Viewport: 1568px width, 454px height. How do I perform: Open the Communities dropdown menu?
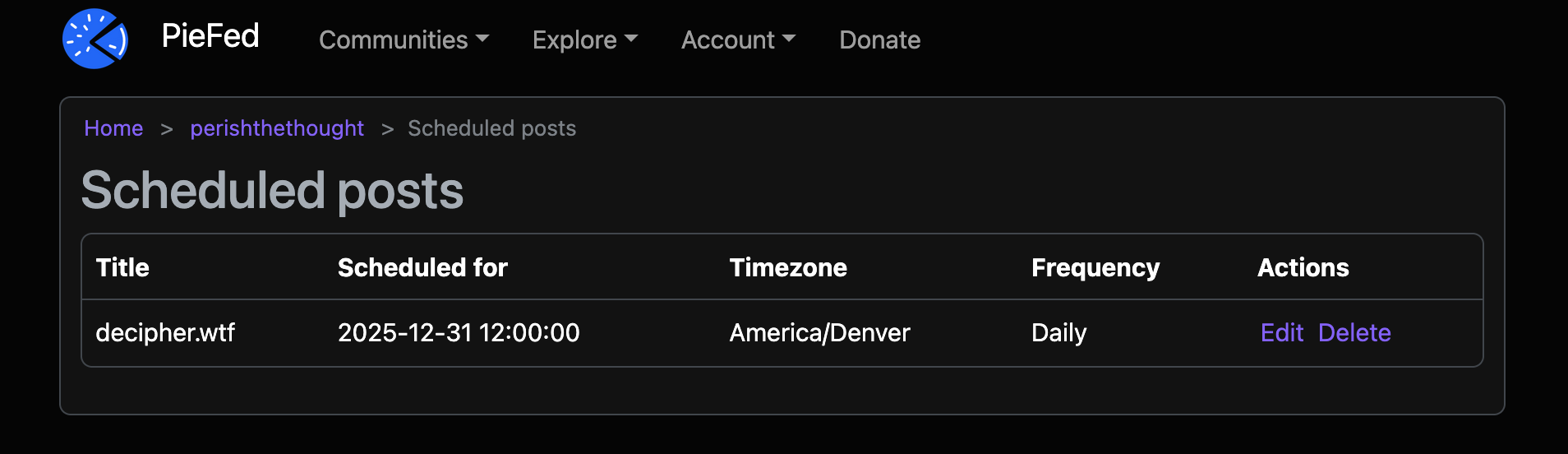(404, 39)
